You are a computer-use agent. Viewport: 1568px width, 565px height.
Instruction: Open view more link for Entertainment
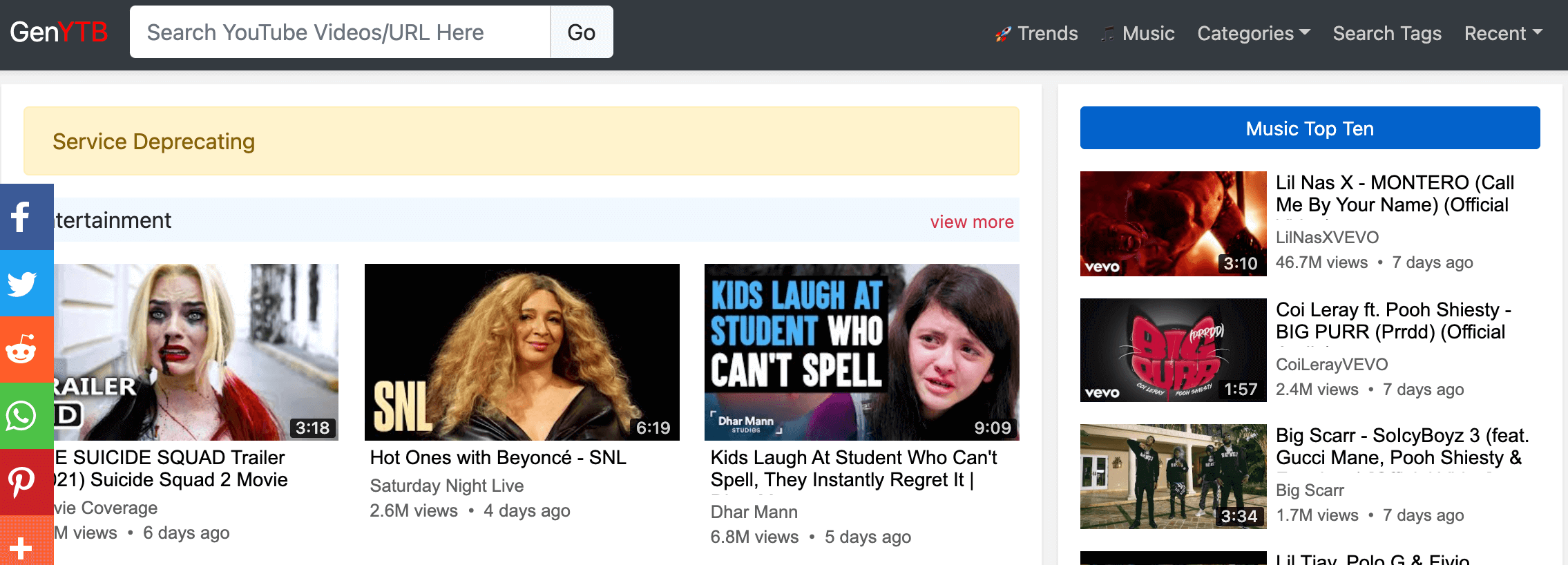[x=972, y=222]
